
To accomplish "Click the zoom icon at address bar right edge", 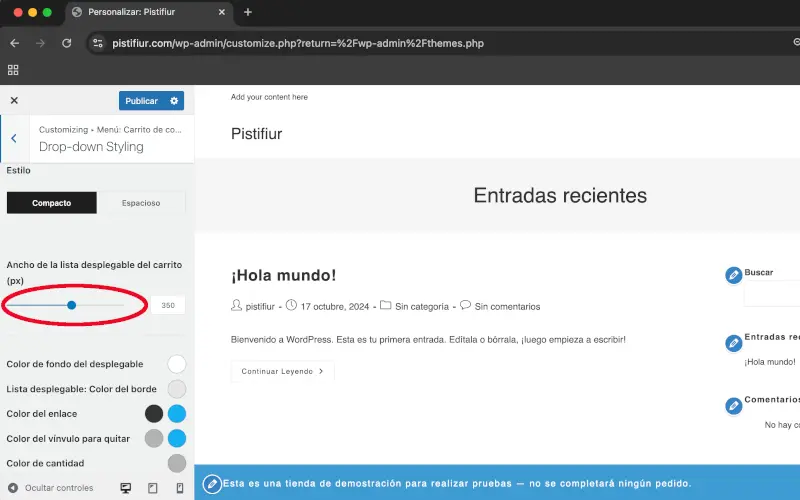I will tap(796, 42).
